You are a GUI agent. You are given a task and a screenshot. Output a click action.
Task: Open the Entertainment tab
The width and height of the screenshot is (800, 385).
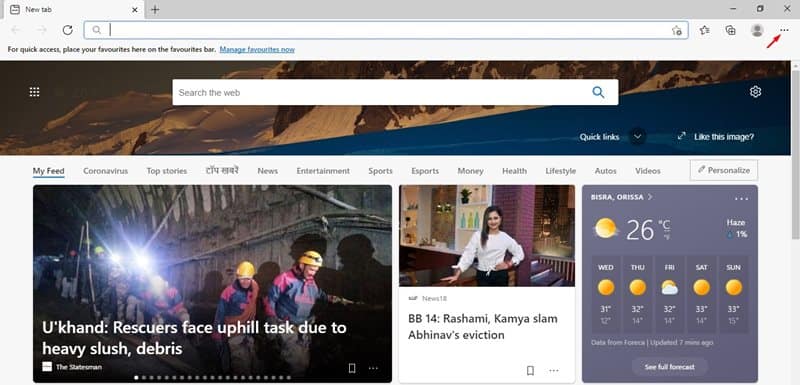coord(323,171)
